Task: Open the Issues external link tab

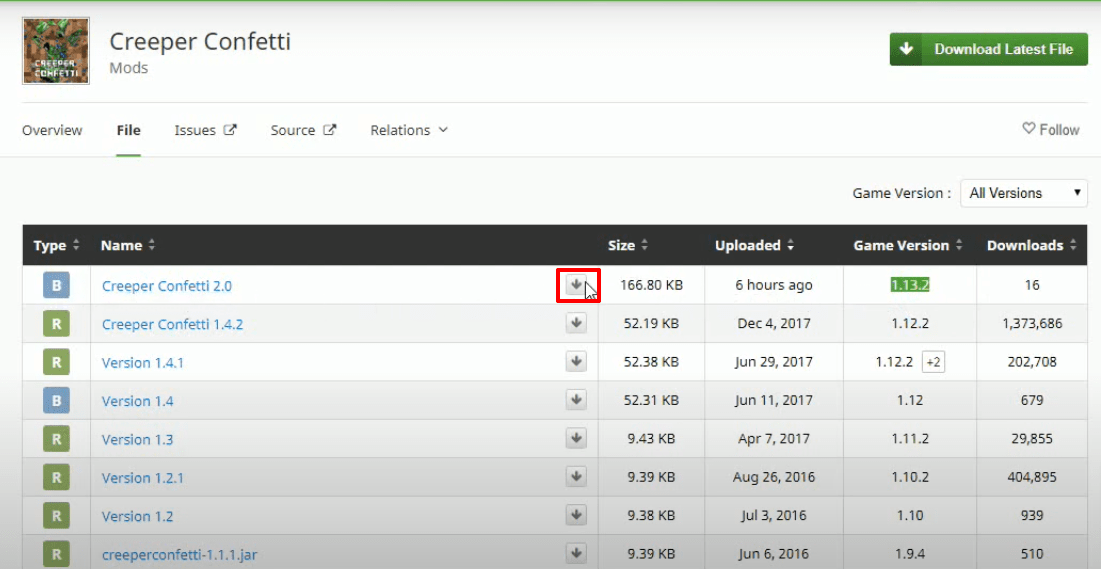Action: pyautogui.click(x=205, y=130)
